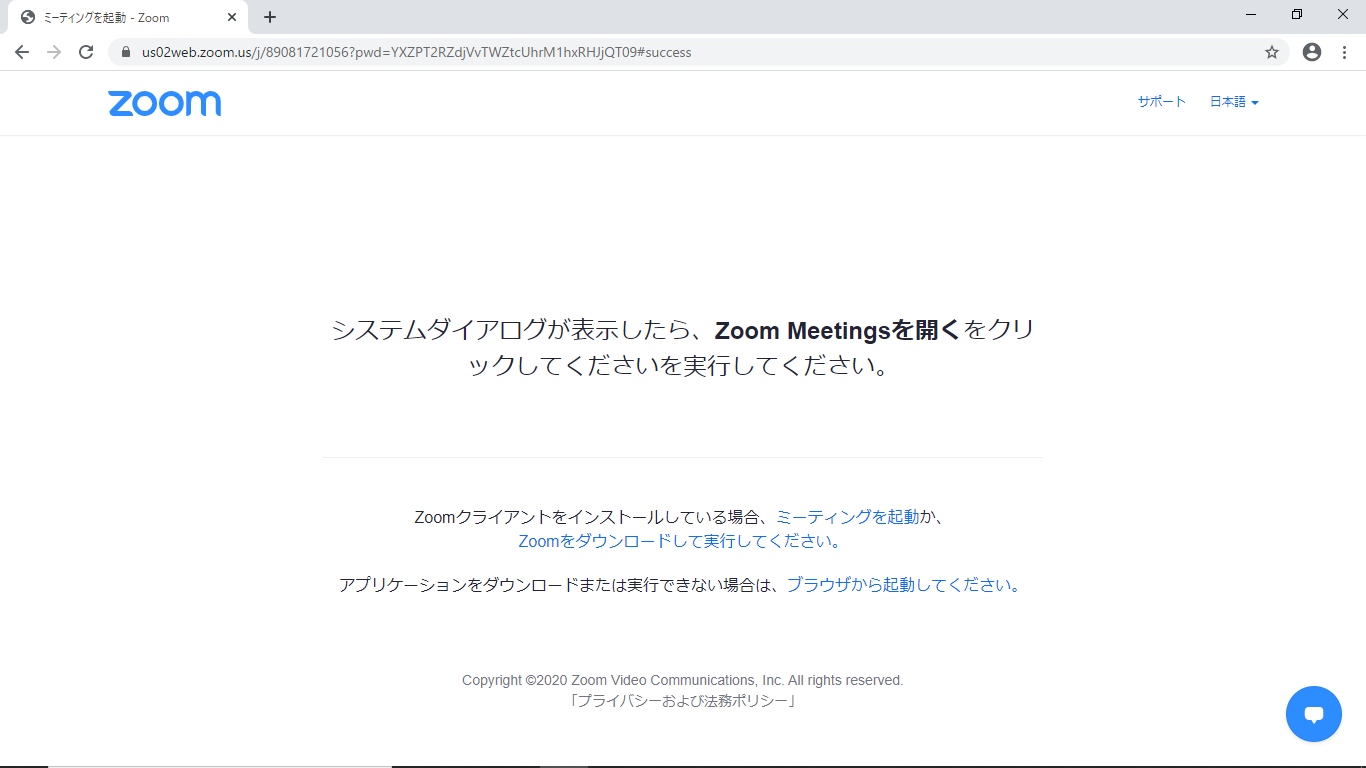The width and height of the screenshot is (1366, 768).
Task: Expand the 日本語 language dropdown
Action: [1234, 102]
